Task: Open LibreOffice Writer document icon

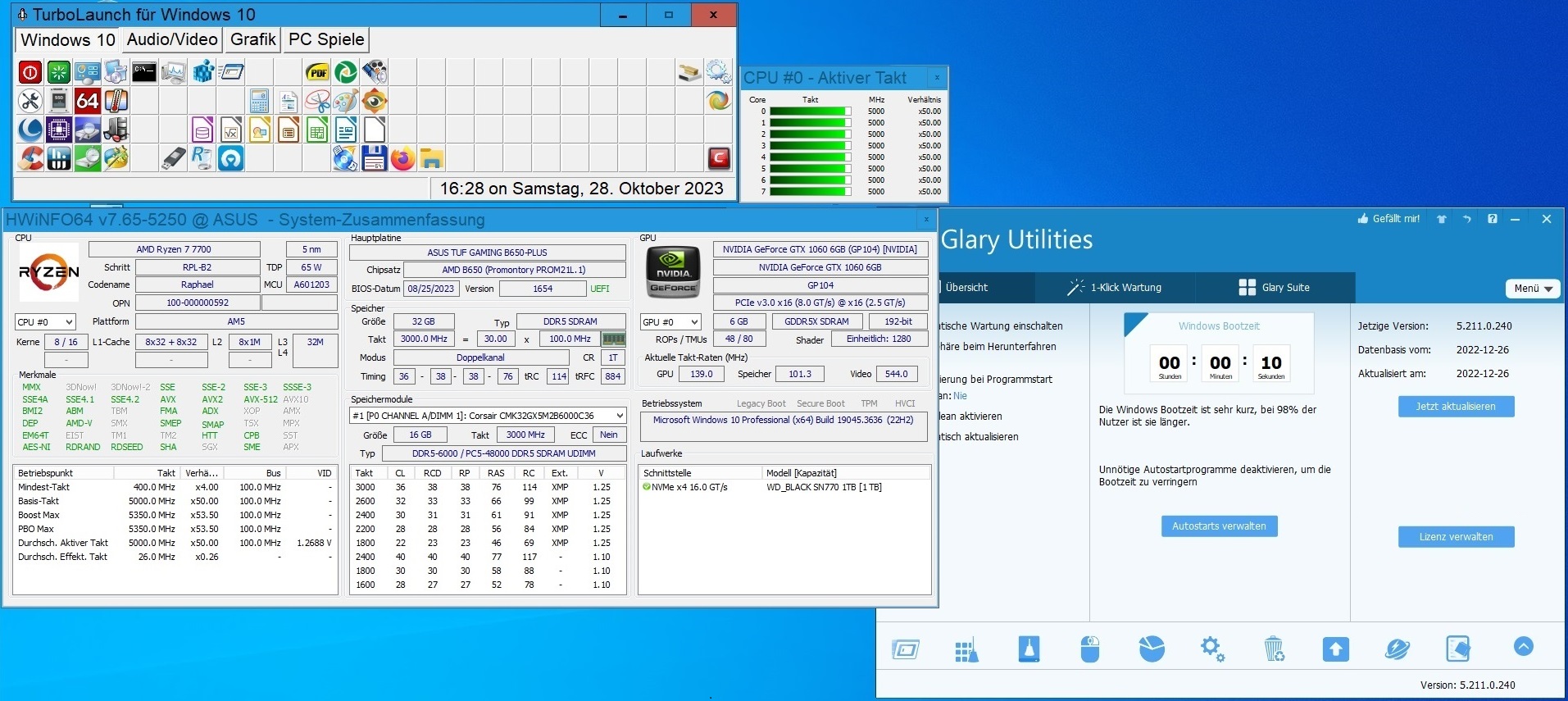Action: click(346, 130)
